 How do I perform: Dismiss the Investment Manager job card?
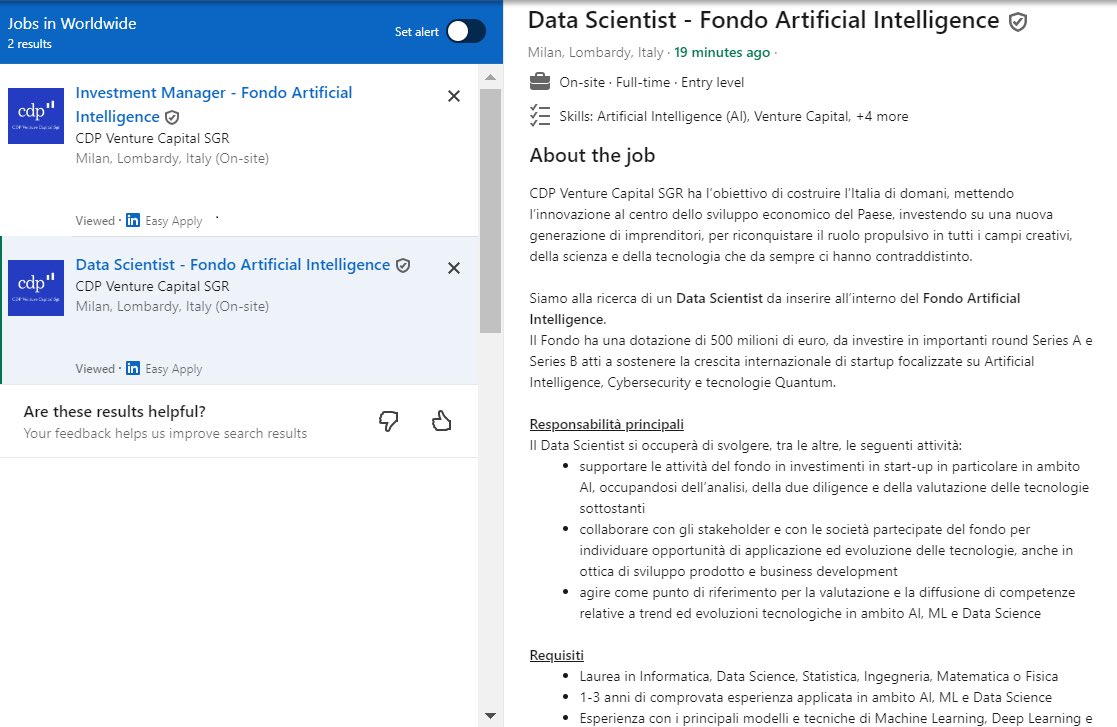coord(454,96)
